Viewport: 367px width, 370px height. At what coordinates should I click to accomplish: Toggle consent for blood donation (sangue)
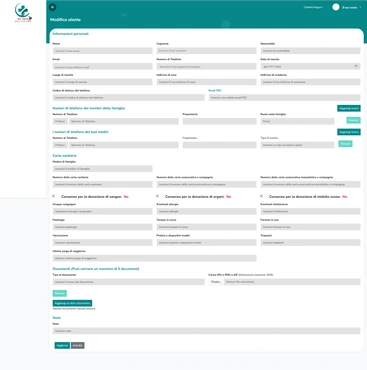[x=56, y=196]
